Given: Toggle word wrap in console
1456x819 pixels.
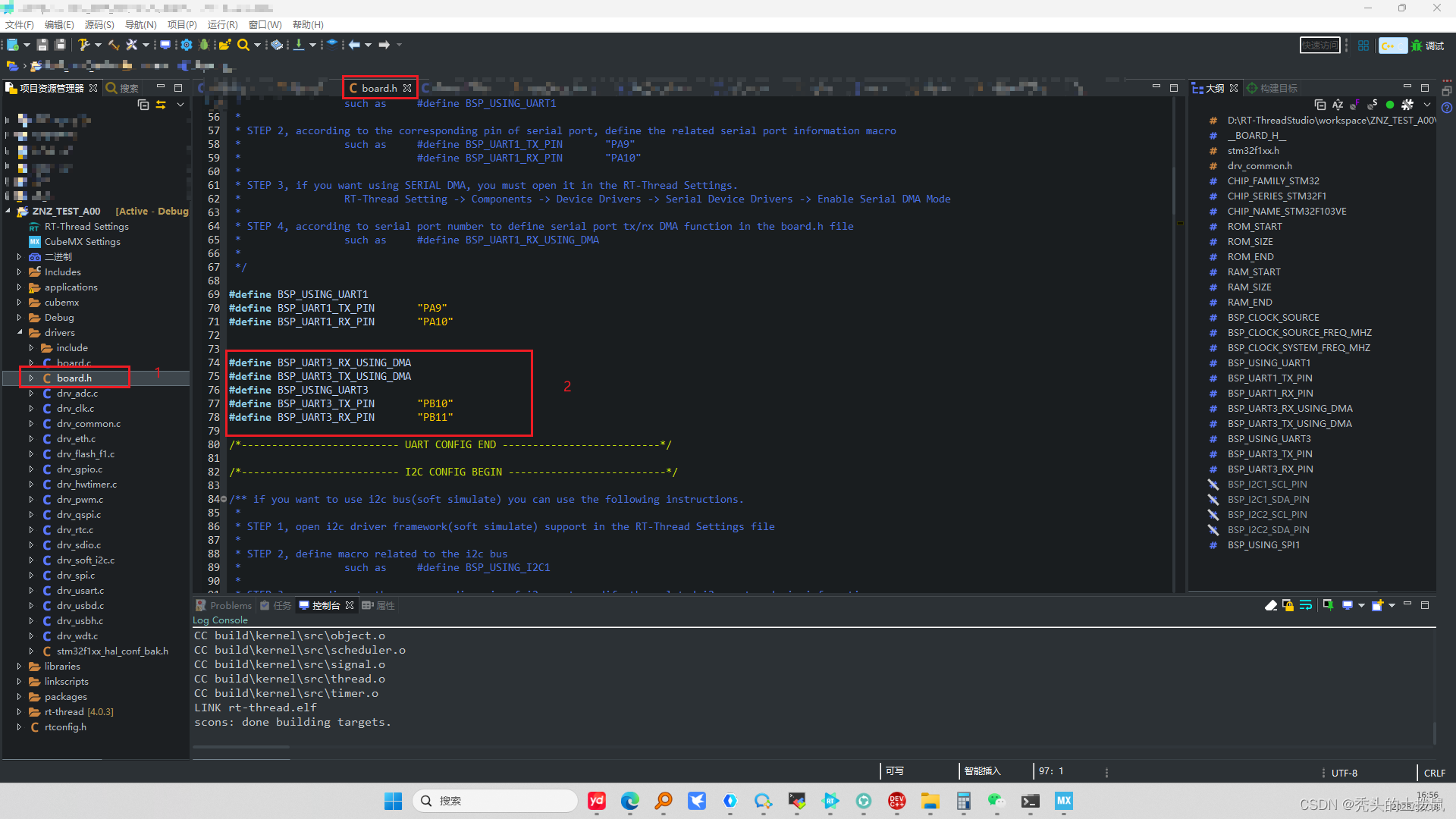Looking at the screenshot, I should tap(1306, 605).
